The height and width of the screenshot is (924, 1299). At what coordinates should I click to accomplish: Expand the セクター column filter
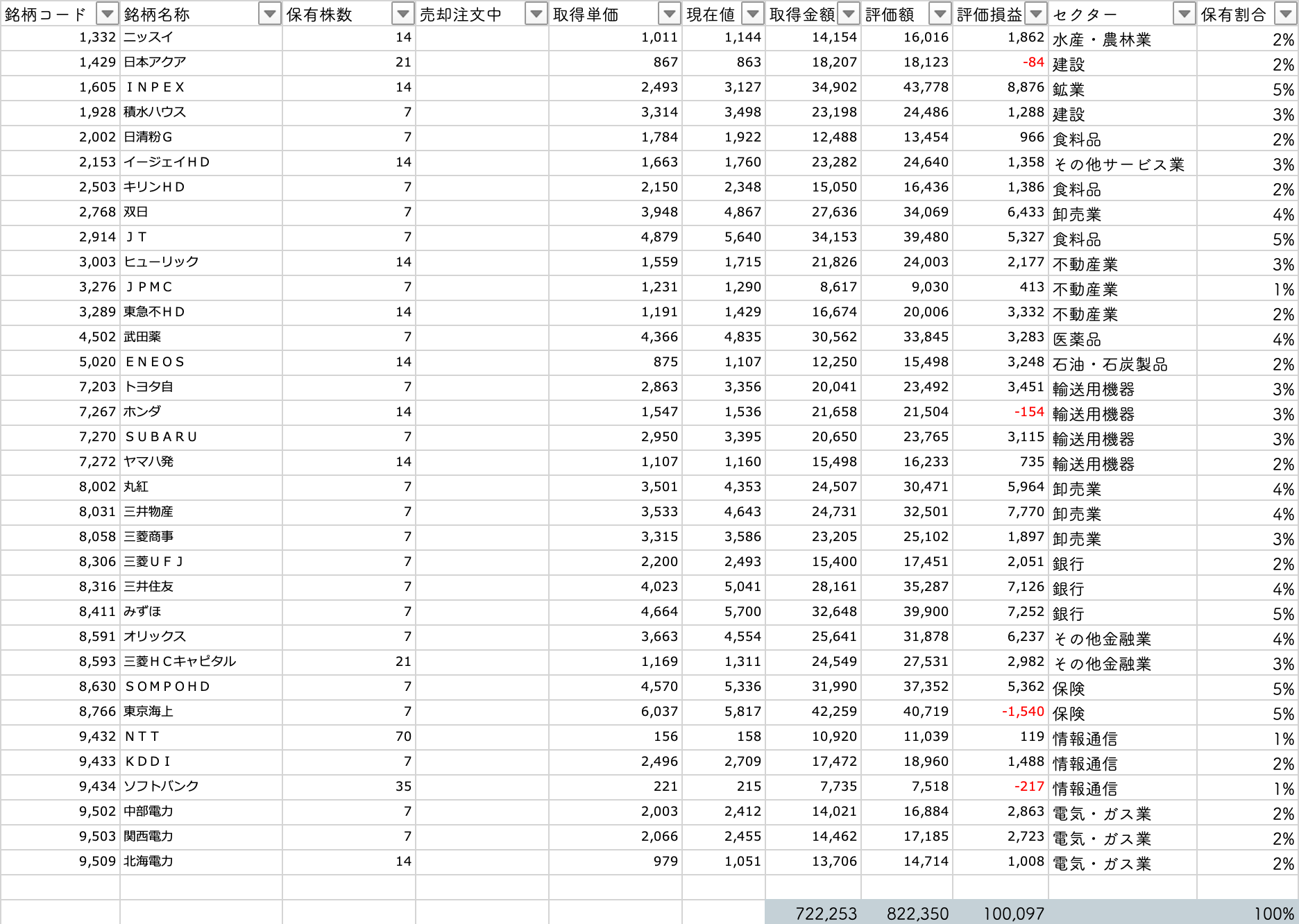click(1184, 14)
